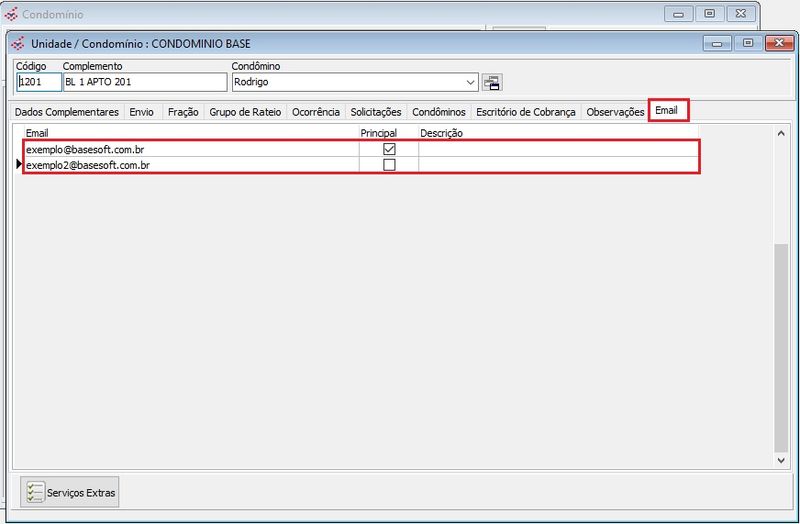Click the icon button next to Condômino dropdown
The width and height of the screenshot is (800, 524).
[492, 82]
